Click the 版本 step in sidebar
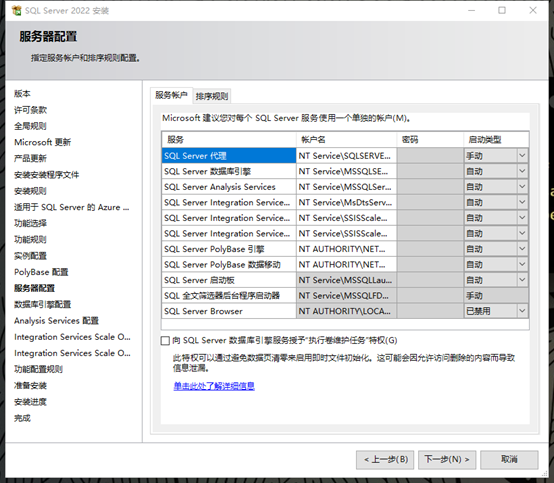 (22, 94)
